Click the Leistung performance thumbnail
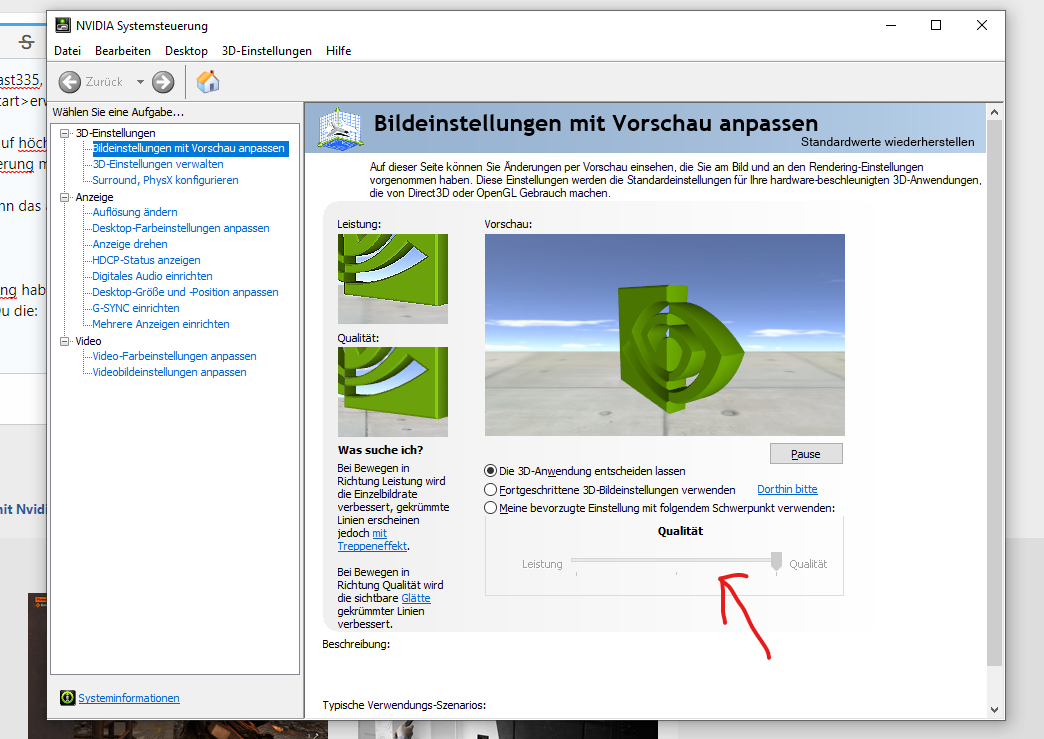 392,278
